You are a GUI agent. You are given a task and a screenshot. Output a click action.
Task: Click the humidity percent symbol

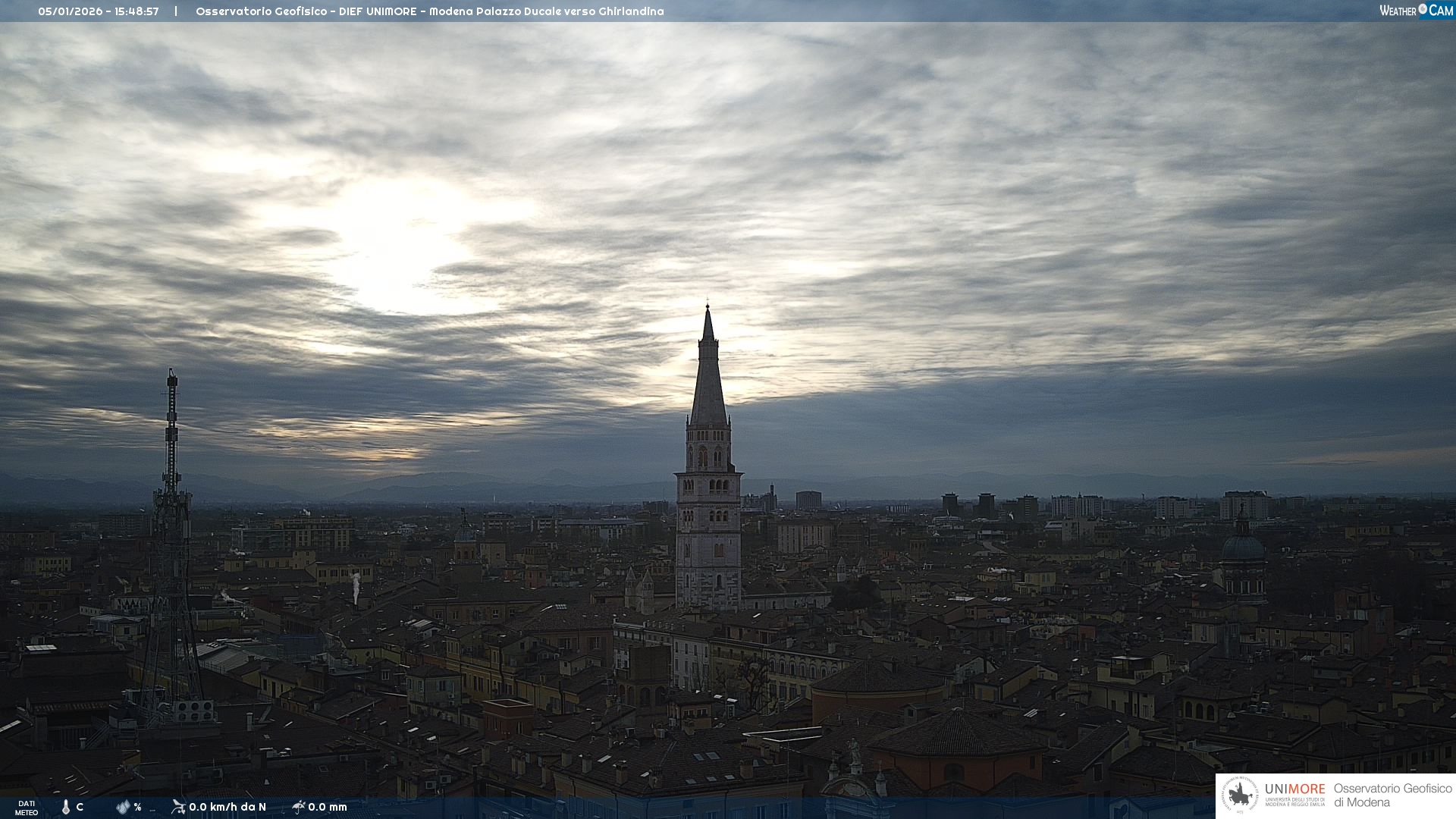click(137, 807)
